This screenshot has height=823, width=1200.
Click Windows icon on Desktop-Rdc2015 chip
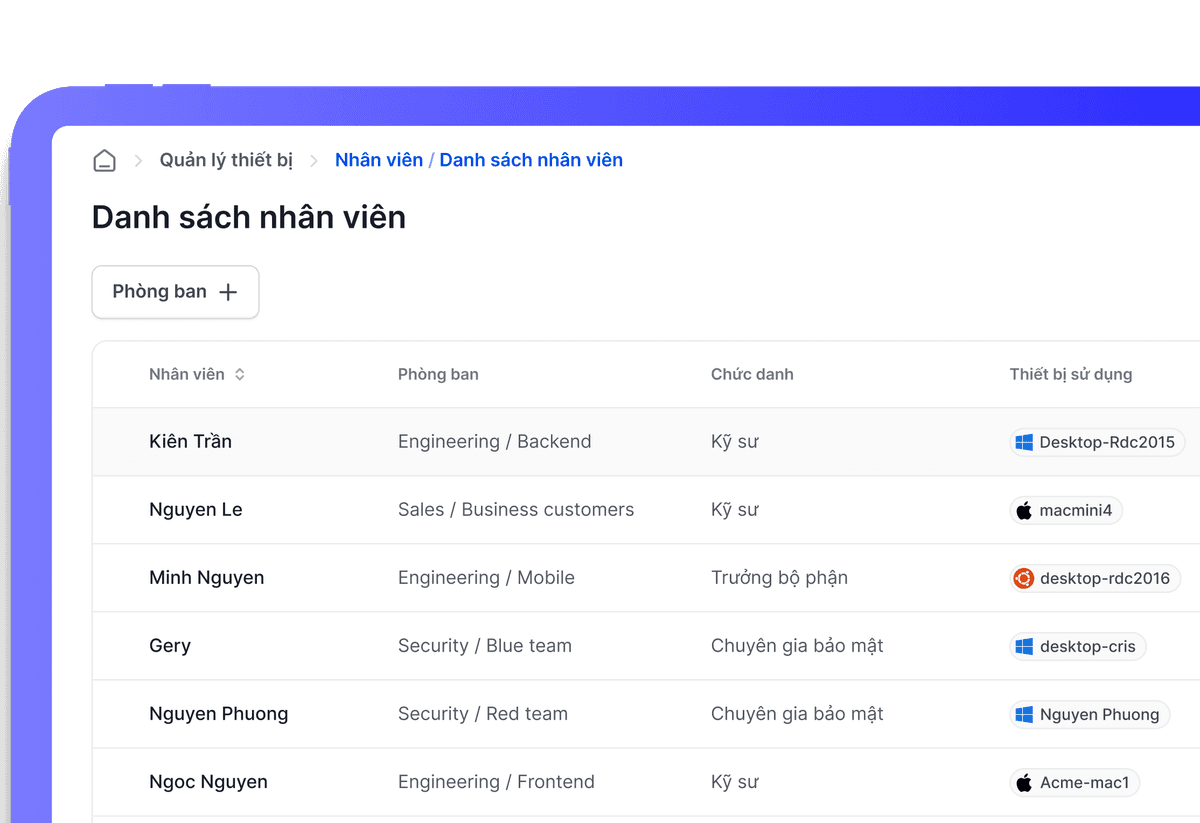click(1023, 442)
